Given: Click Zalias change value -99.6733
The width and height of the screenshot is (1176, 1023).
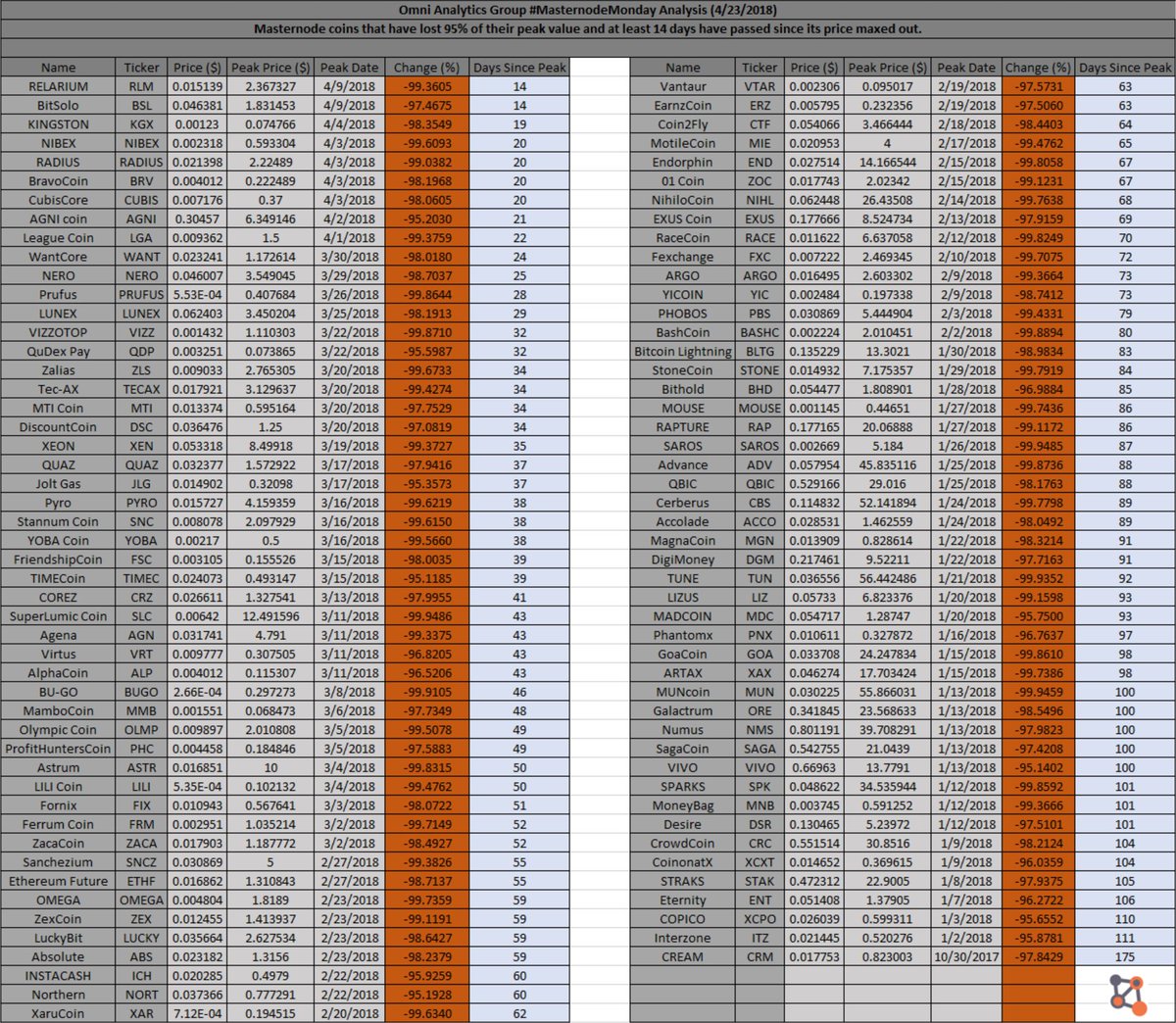Looking at the screenshot, I should [x=427, y=370].
